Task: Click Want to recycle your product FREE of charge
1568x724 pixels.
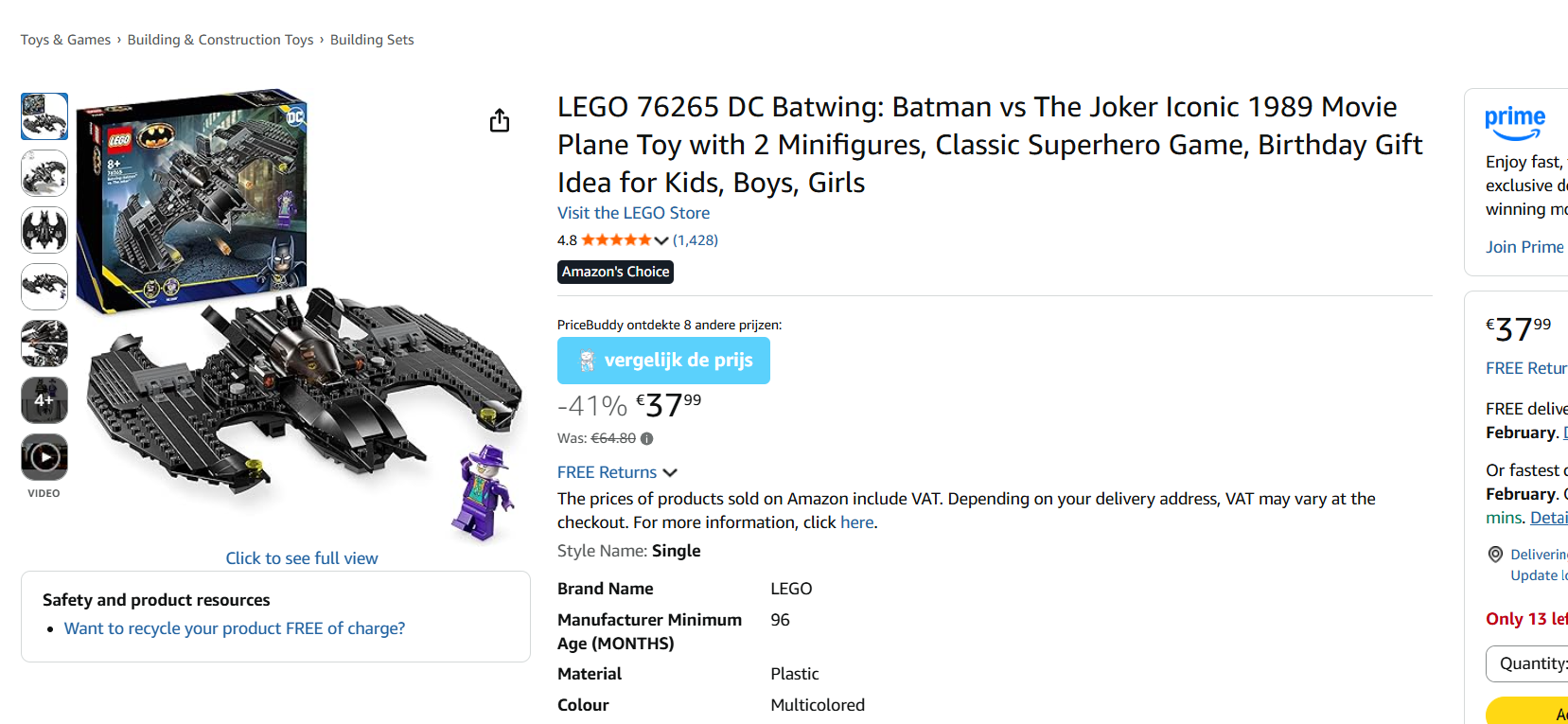Action: point(234,627)
